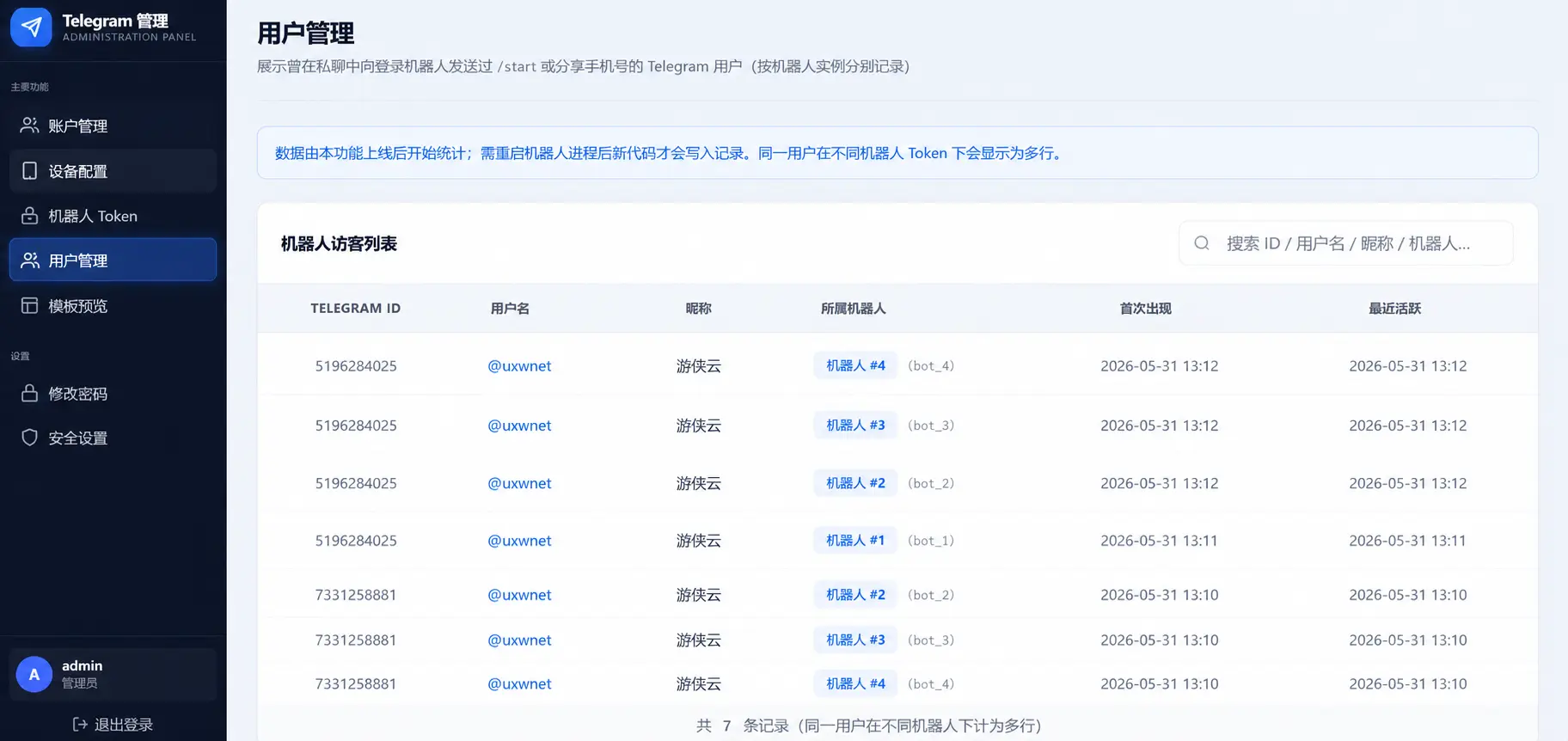The height and width of the screenshot is (741, 1568).
Task: Click @uxwnet link in 机器人 #2 13:10 row
Action: (x=519, y=595)
